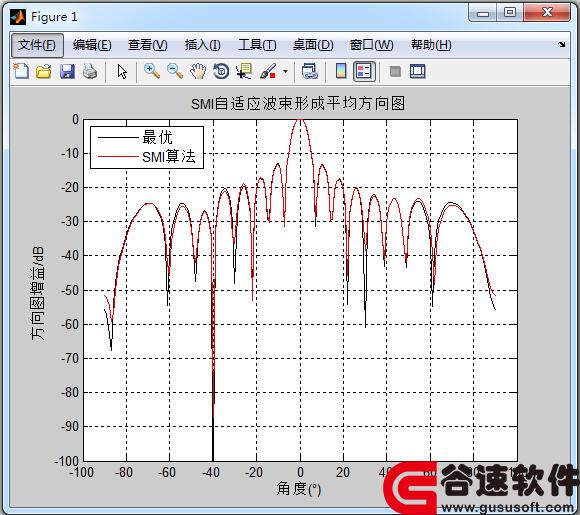This screenshot has height=515, width=580.
Task: Open the 编辑(E) menu
Action: point(92,45)
